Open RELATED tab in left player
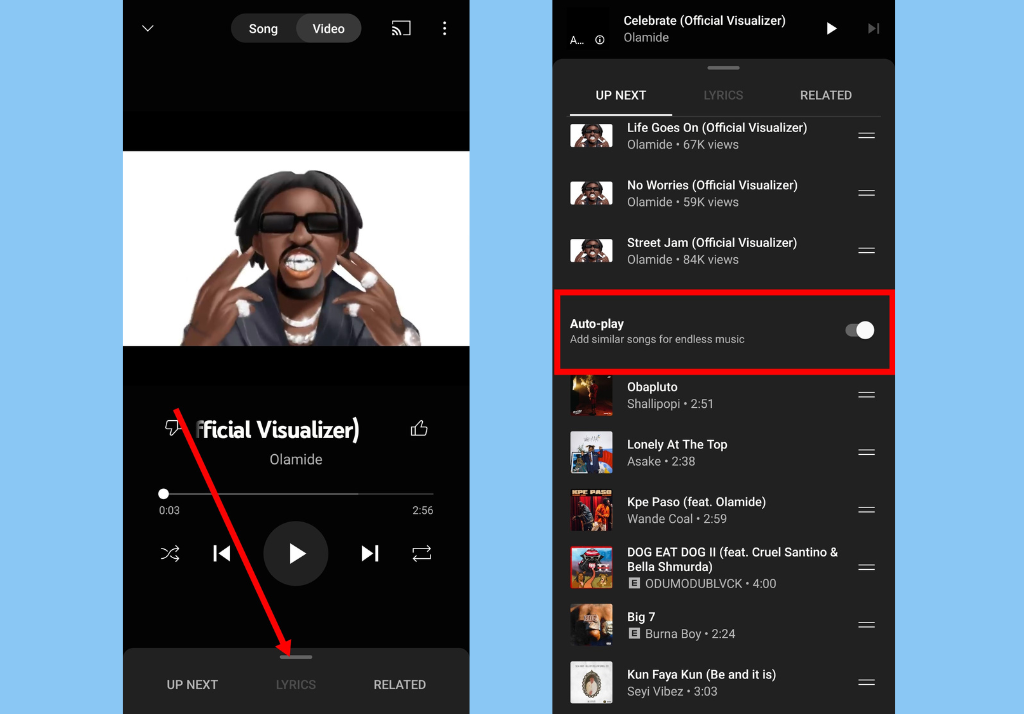 tap(400, 685)
